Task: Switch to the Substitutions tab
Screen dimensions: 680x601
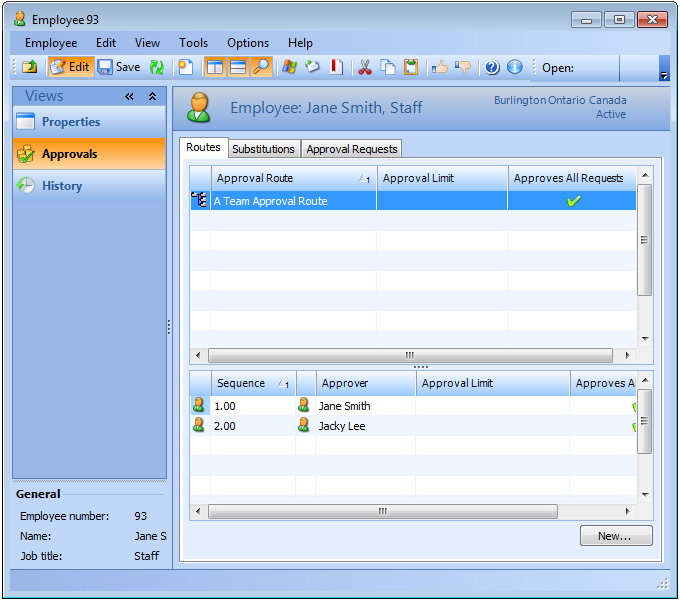Action: pyautogui.click(x=263, y=149)
